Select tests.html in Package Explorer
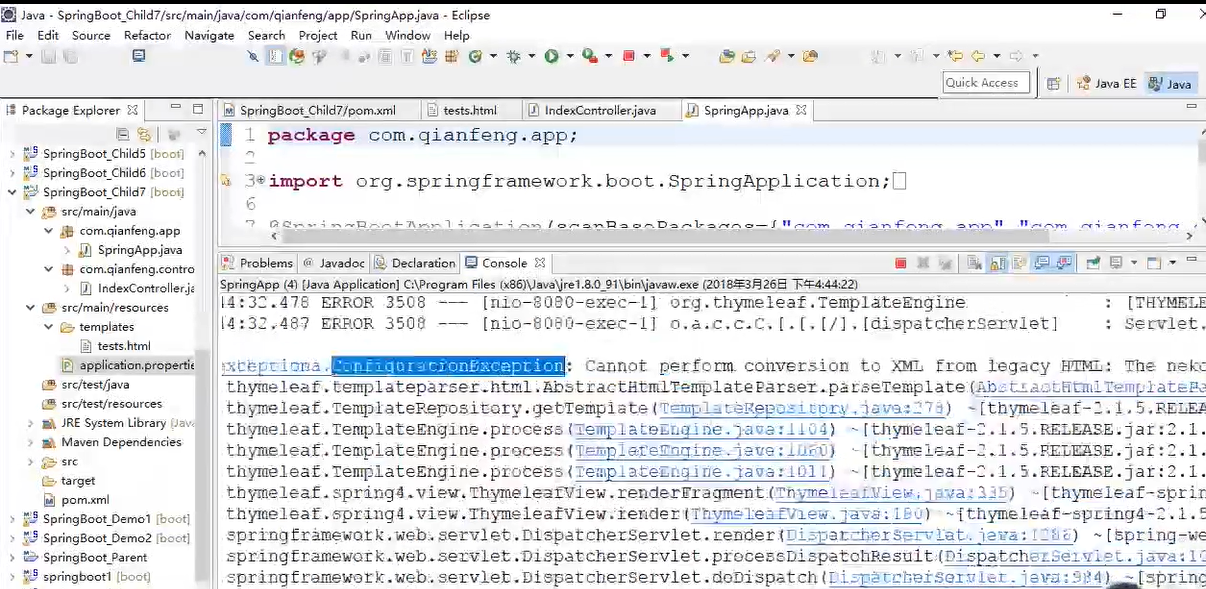The height and width of the screenshot is (589, 1206). [124, 346]
